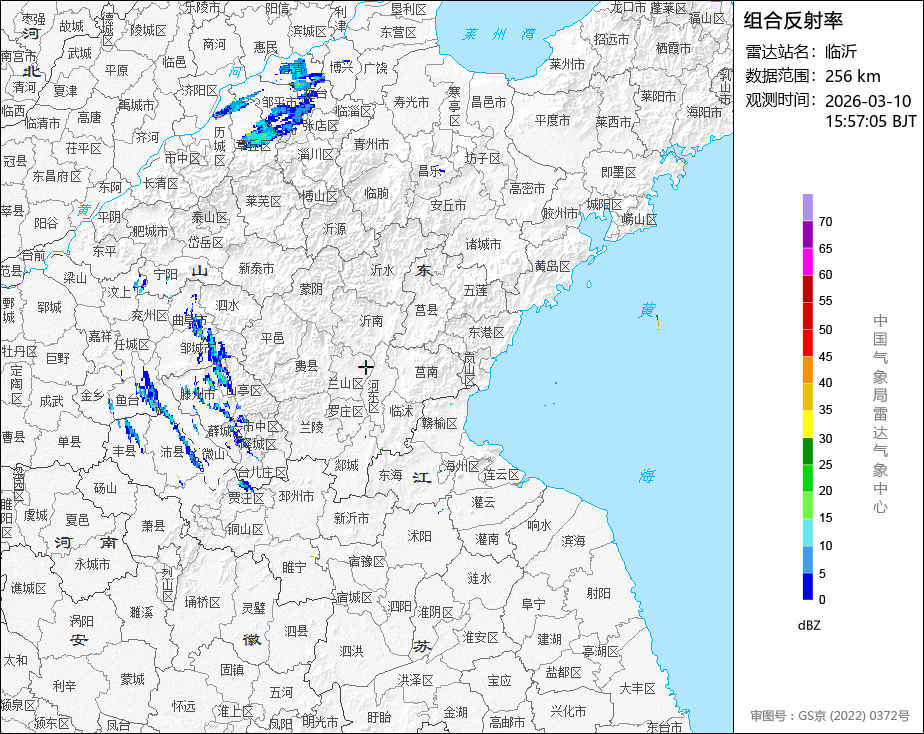Click the 沂南 map label
This screenshot has height=734, width=924.
pos(371,321)
